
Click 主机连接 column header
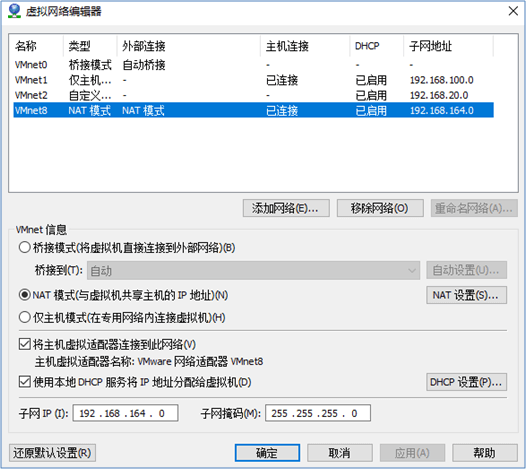click(x=305, y=46)
